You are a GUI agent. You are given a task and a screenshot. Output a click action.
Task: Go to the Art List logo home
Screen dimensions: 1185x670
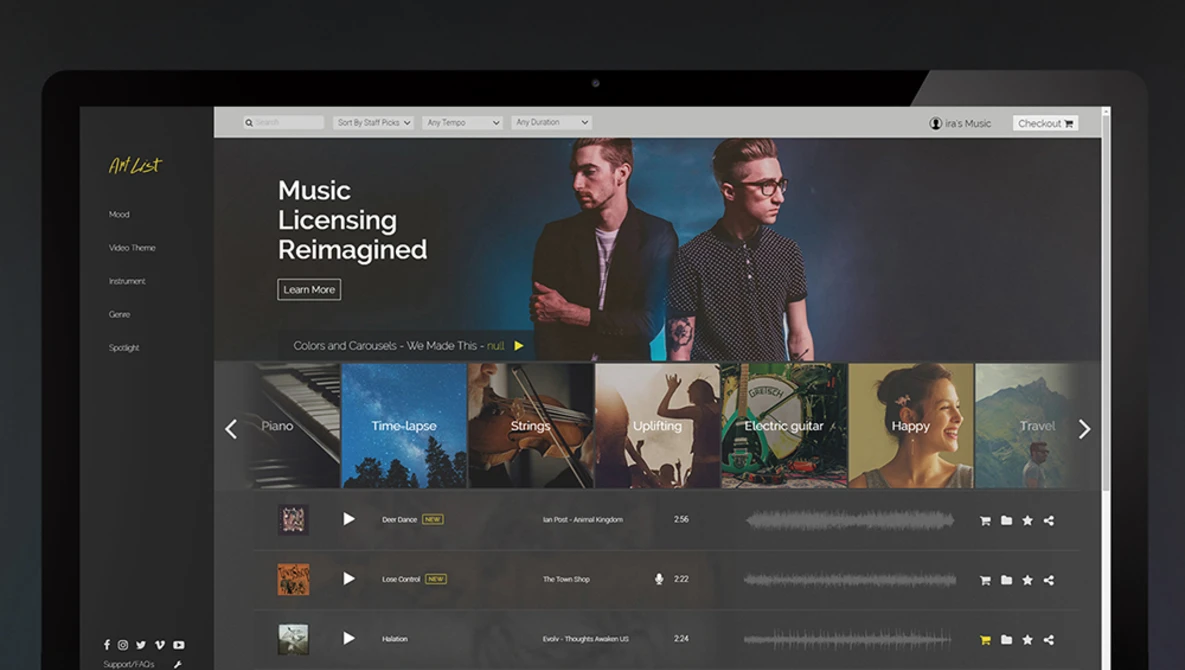tap(135, 165)
